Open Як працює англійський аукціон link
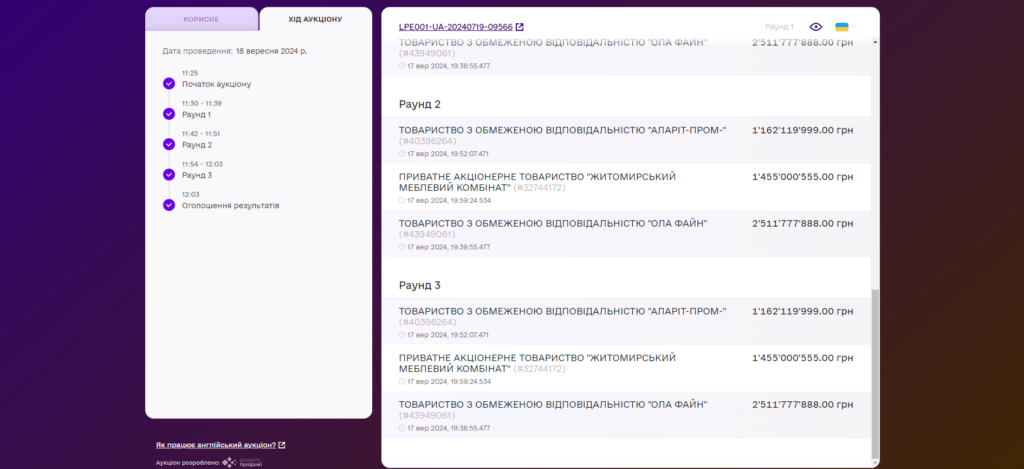 [x=216, y=445]
